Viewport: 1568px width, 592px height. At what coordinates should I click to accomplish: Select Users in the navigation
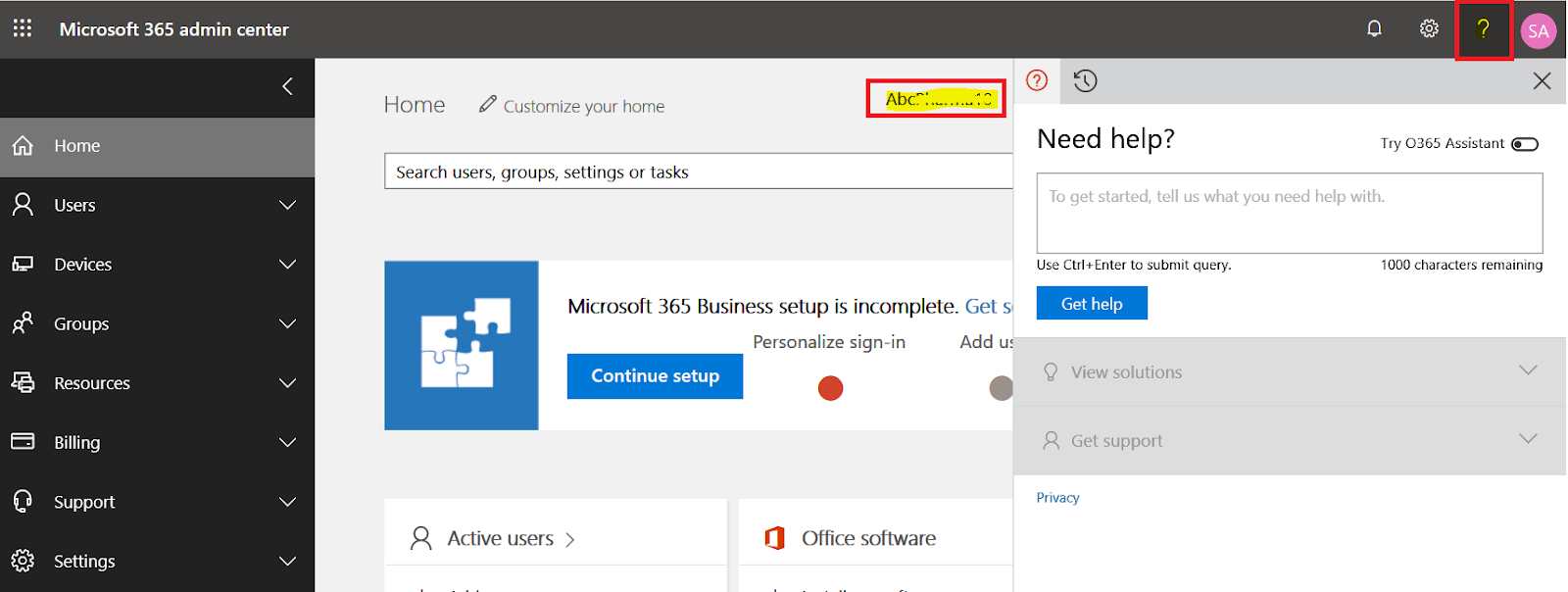point(157,205)
